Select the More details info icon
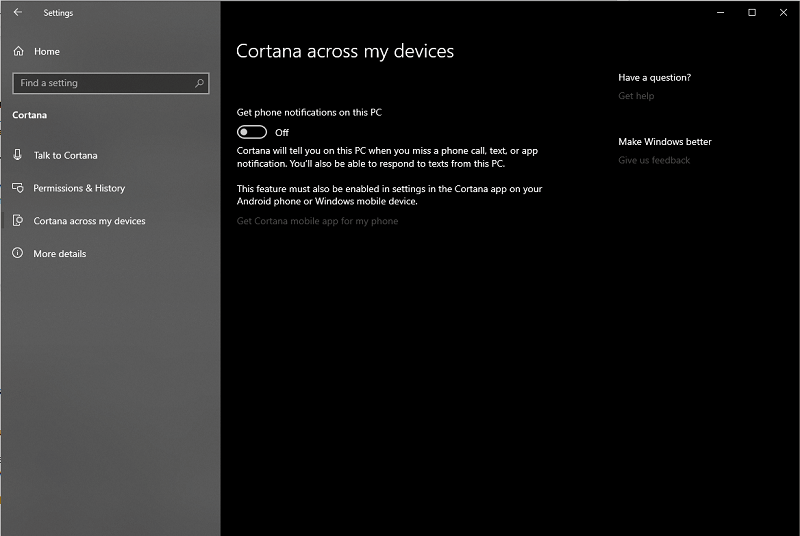The width and height of the screenshot is (800, 536). coord(18,253)
